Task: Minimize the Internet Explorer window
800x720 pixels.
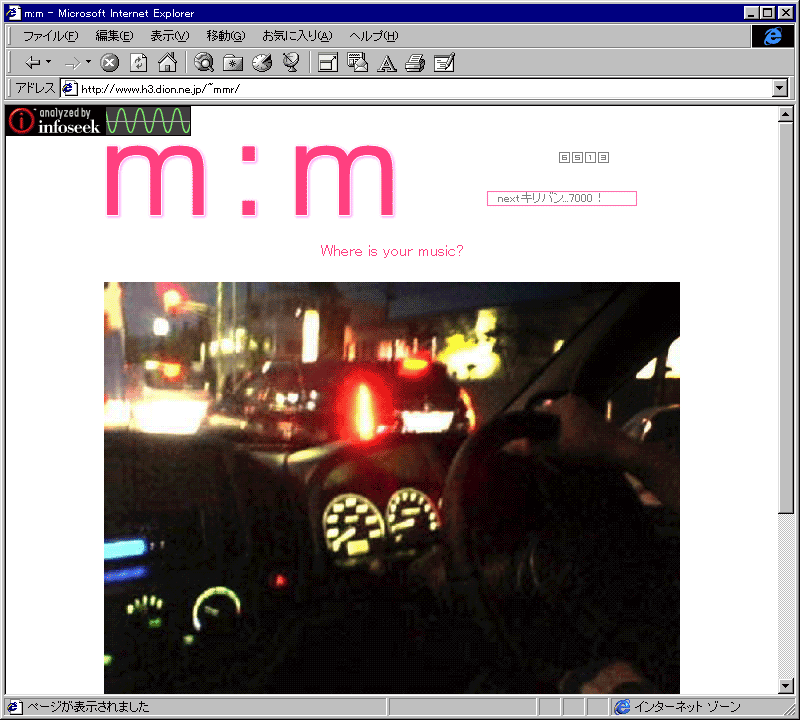Action: click(x=751, y=13)
